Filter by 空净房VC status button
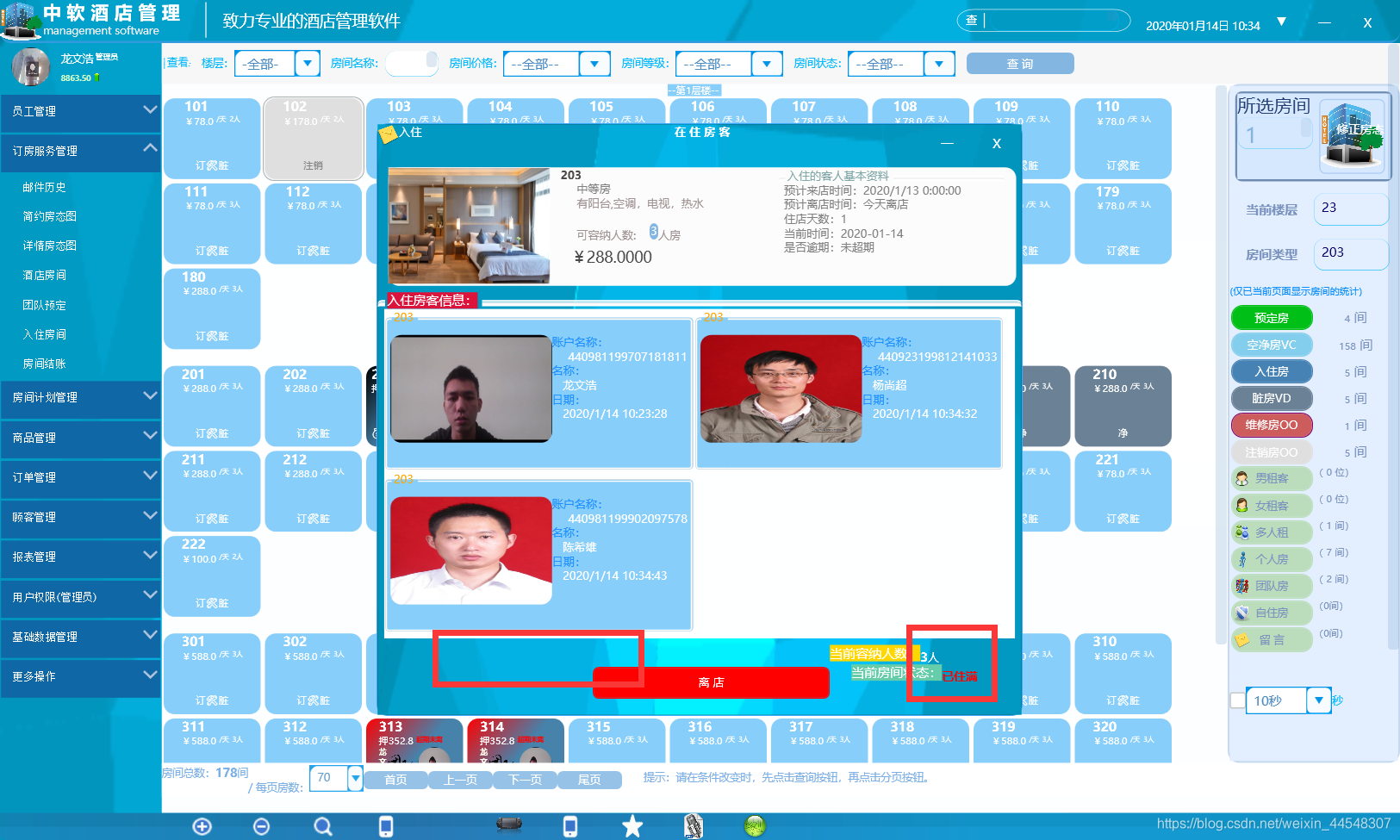Screen dimensions: 1400x840 click(1272, 345)
